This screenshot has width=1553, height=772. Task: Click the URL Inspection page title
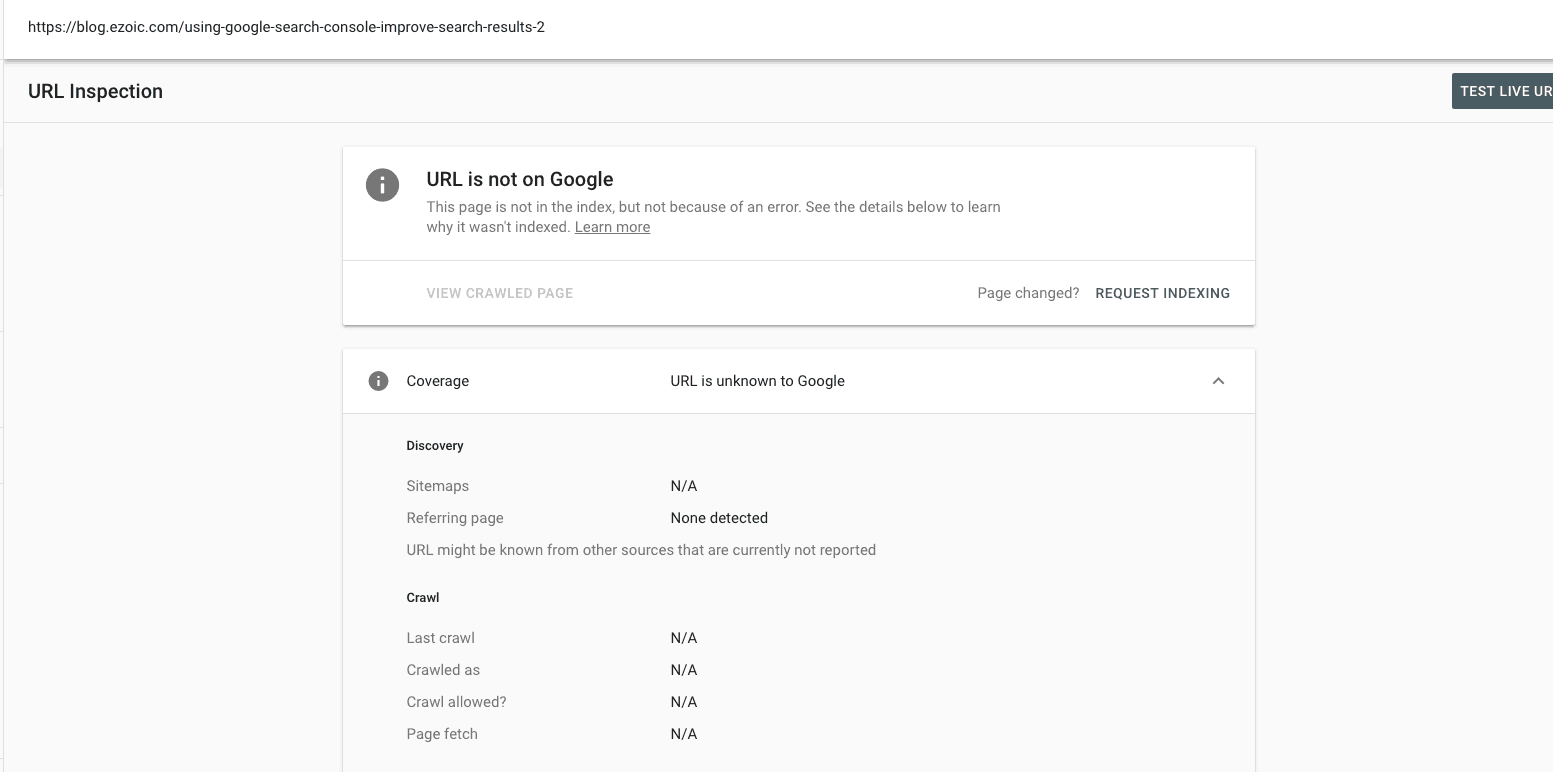point(95,91)
